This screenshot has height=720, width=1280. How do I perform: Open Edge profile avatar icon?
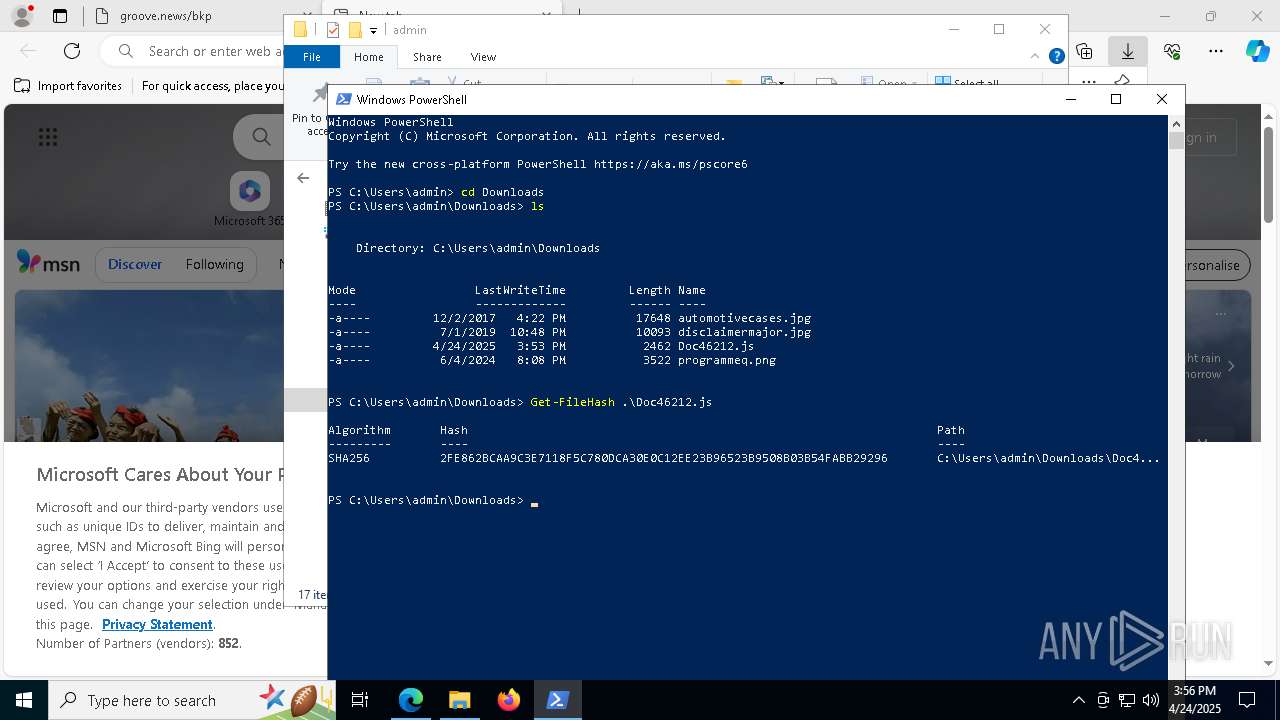tap(21, 16)
